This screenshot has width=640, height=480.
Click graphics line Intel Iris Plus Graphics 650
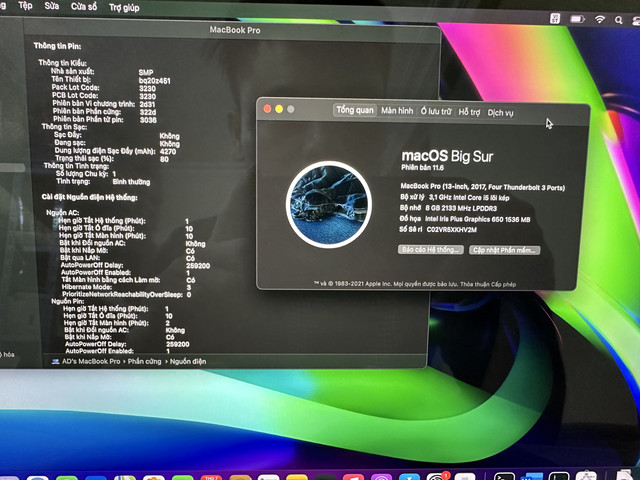coord(464,219)
